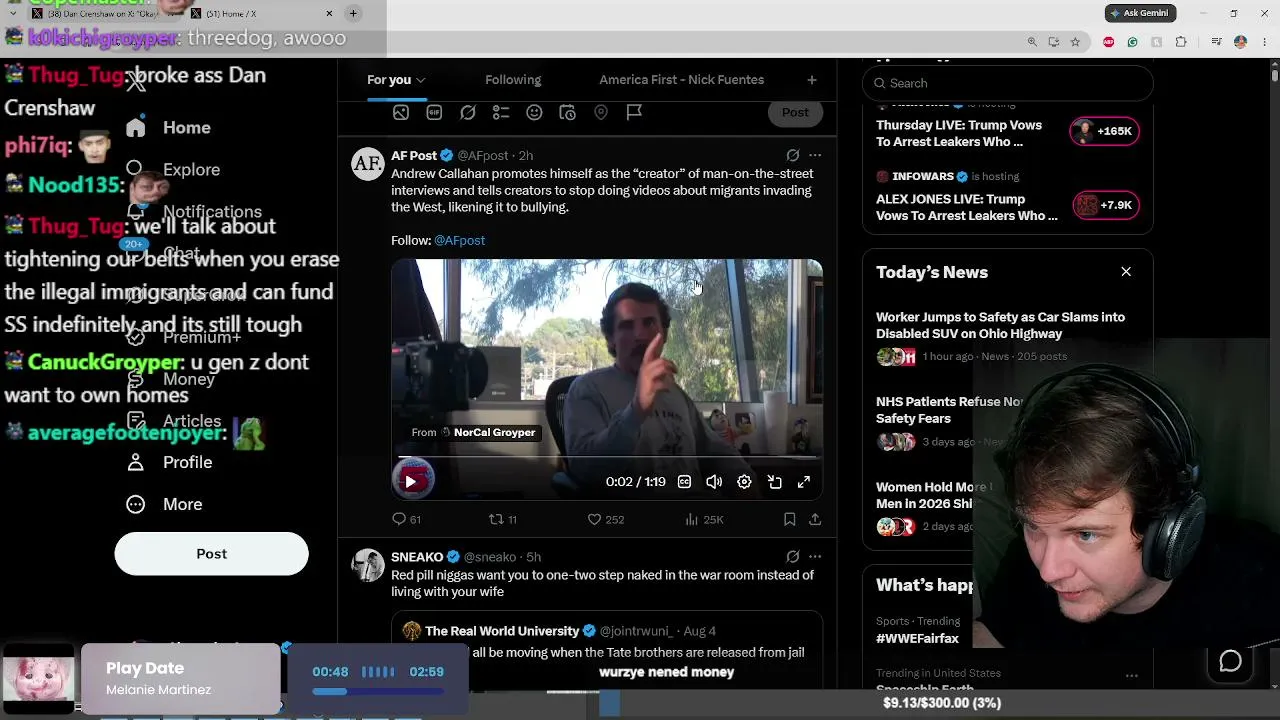Bookmark the AF Post tweet

789,519
